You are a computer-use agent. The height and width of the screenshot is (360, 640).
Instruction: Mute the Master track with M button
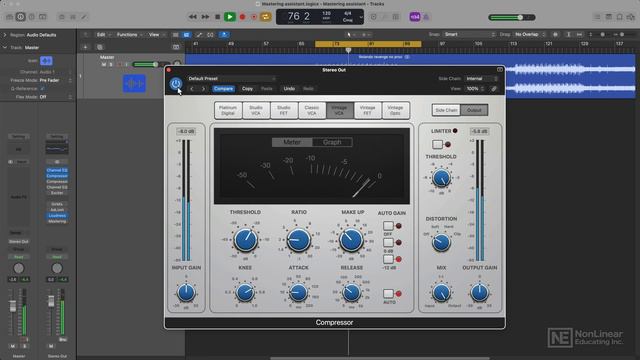104,64
